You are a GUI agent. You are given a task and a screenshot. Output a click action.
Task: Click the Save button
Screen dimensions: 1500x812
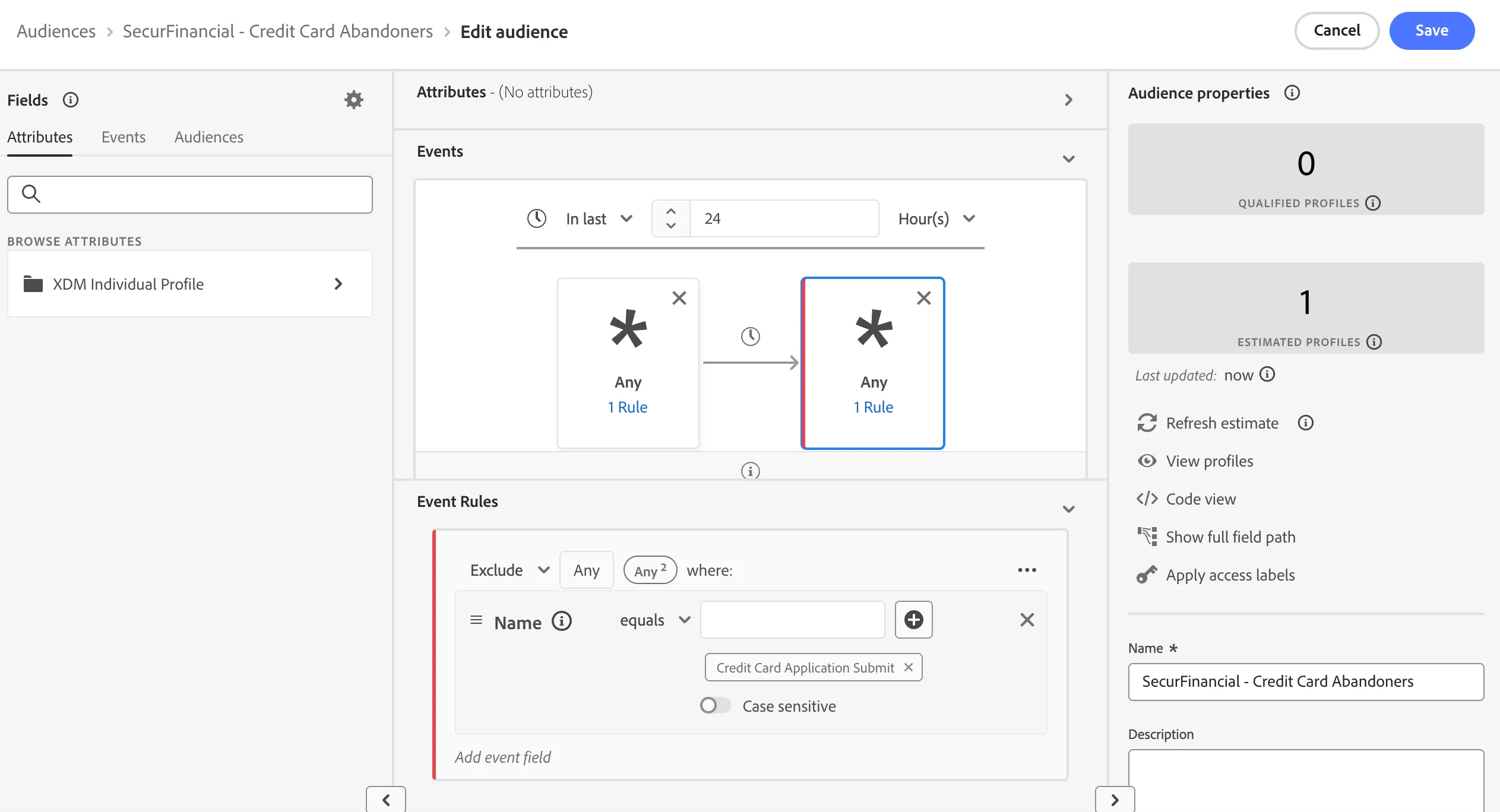coord(1431,30)
